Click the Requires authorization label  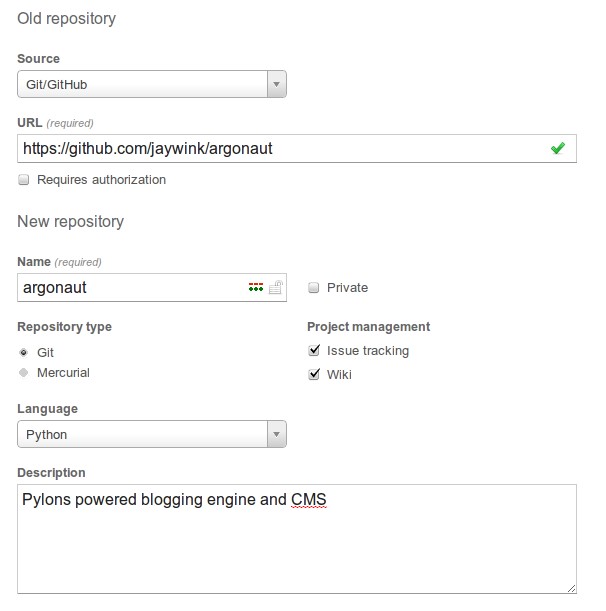(101, 180)
